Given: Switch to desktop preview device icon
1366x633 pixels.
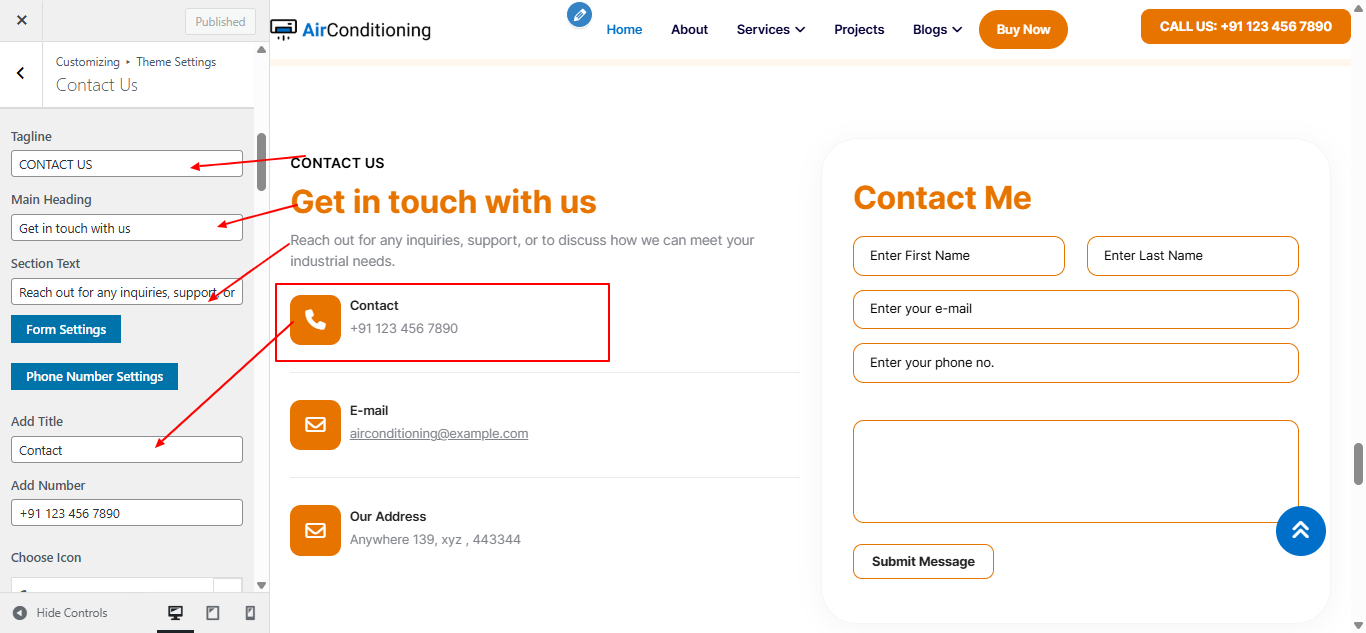Looking at the screenshot, I should point(175,613).
